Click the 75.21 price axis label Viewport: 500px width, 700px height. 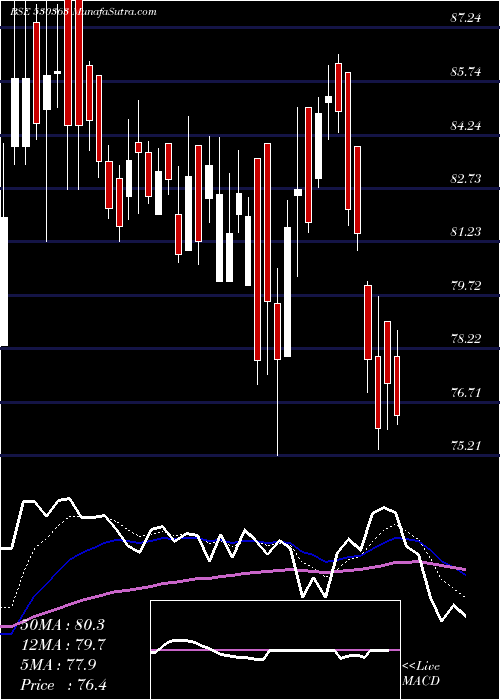click(x=467, y=446)
